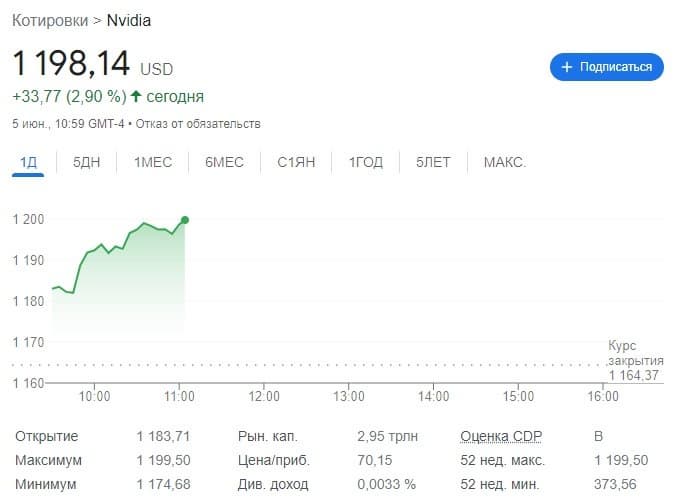Click the Курс закрытия 1 164,37 label
Viewport: 695px width, 500px height.
click(x=634, y=360)
